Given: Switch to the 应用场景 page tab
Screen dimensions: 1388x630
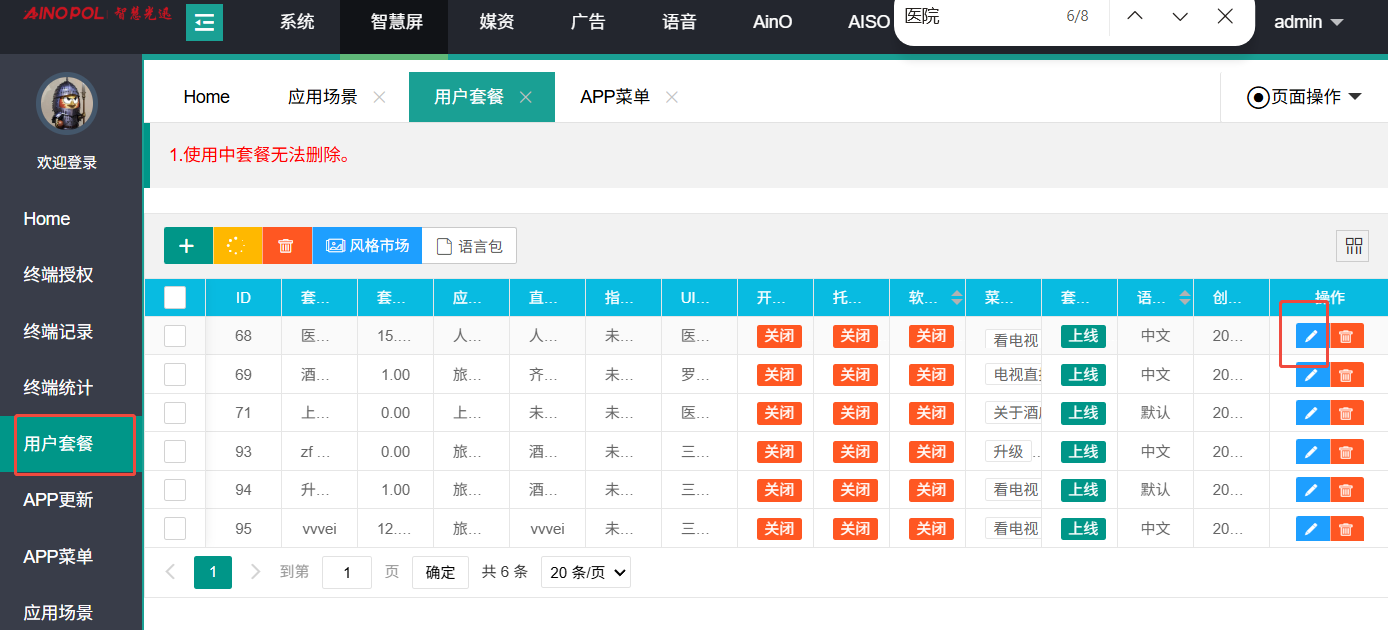Looking at the screenshot, I should pos(323,97).
